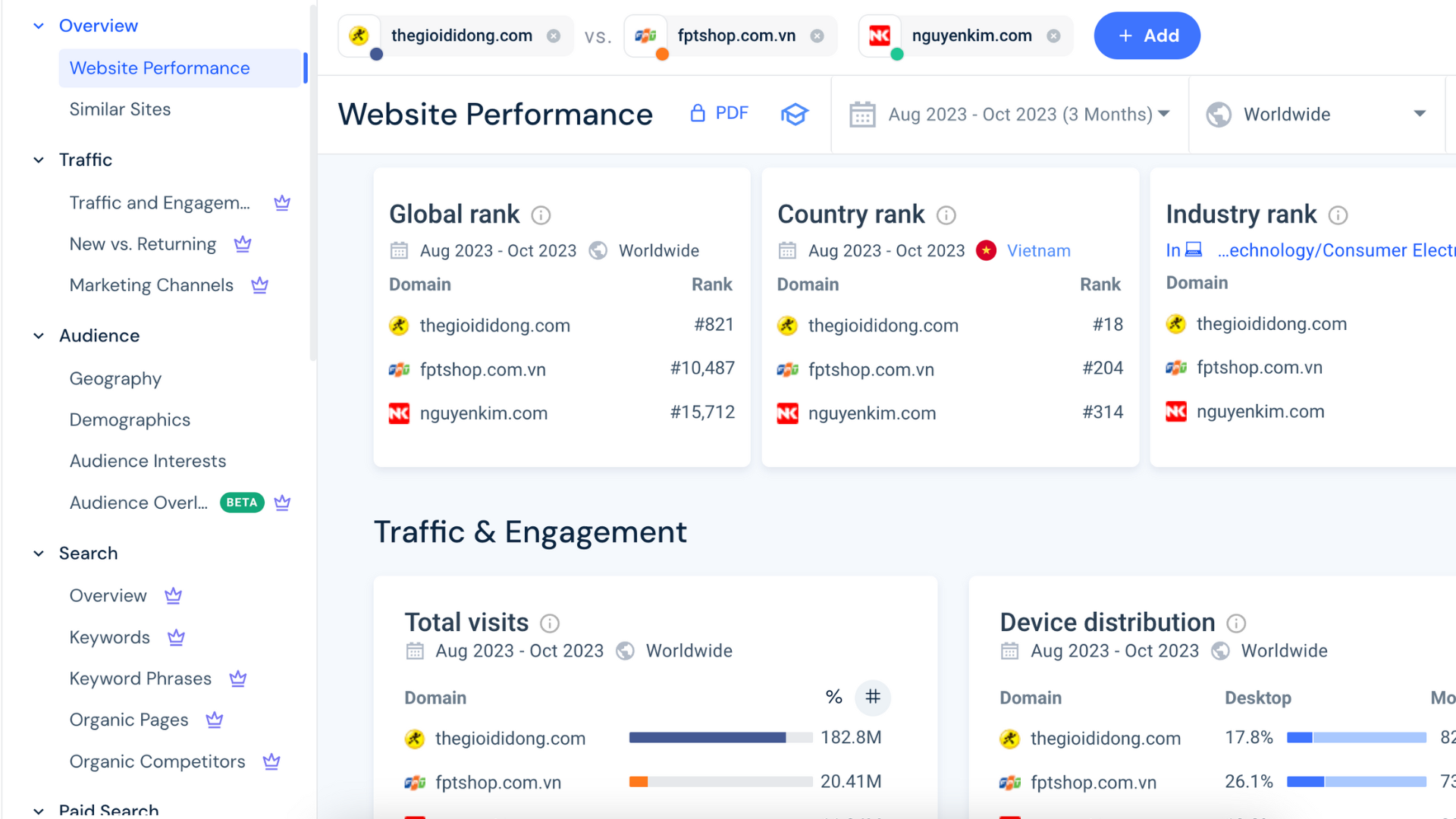Screen dimensions: 1456x819
Task: Remove thegioididong.com from comparison
Action: click(x=554, y=36)
